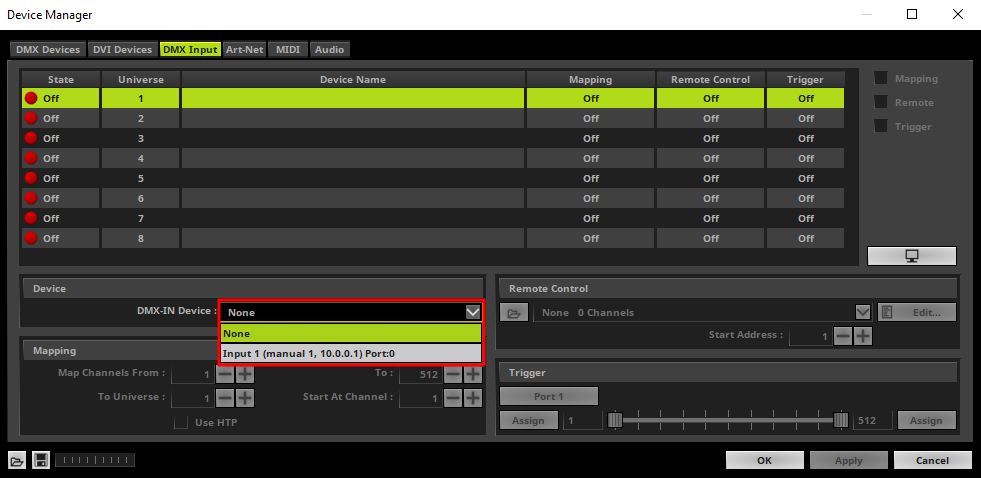Viewport: 981px width, 478px height.
Task: Open the Audio tab
Action: (329, 49)
